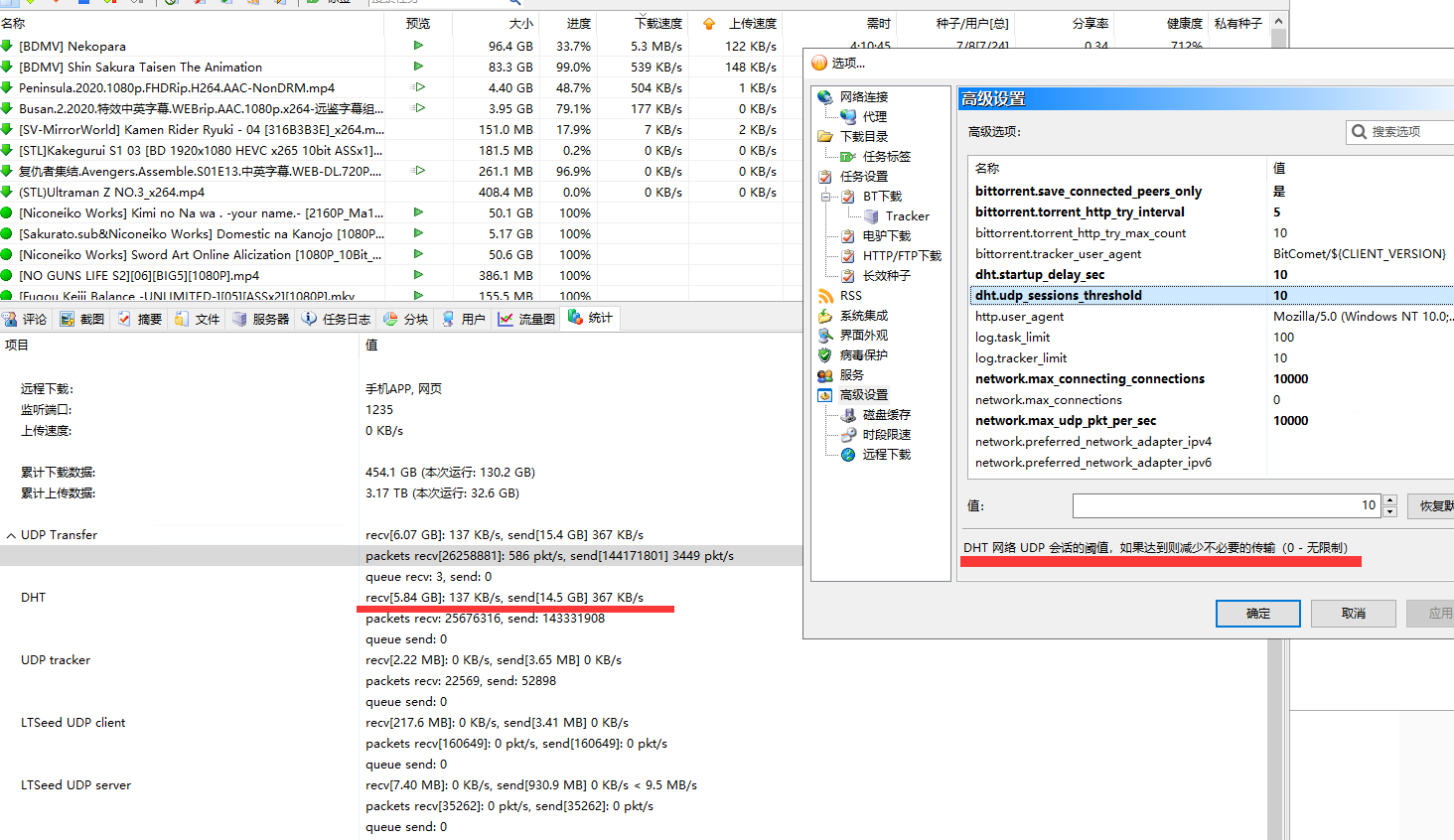Click the 监听端口 statistics row
The image size is (1454, 840).
tap(400, 409)
